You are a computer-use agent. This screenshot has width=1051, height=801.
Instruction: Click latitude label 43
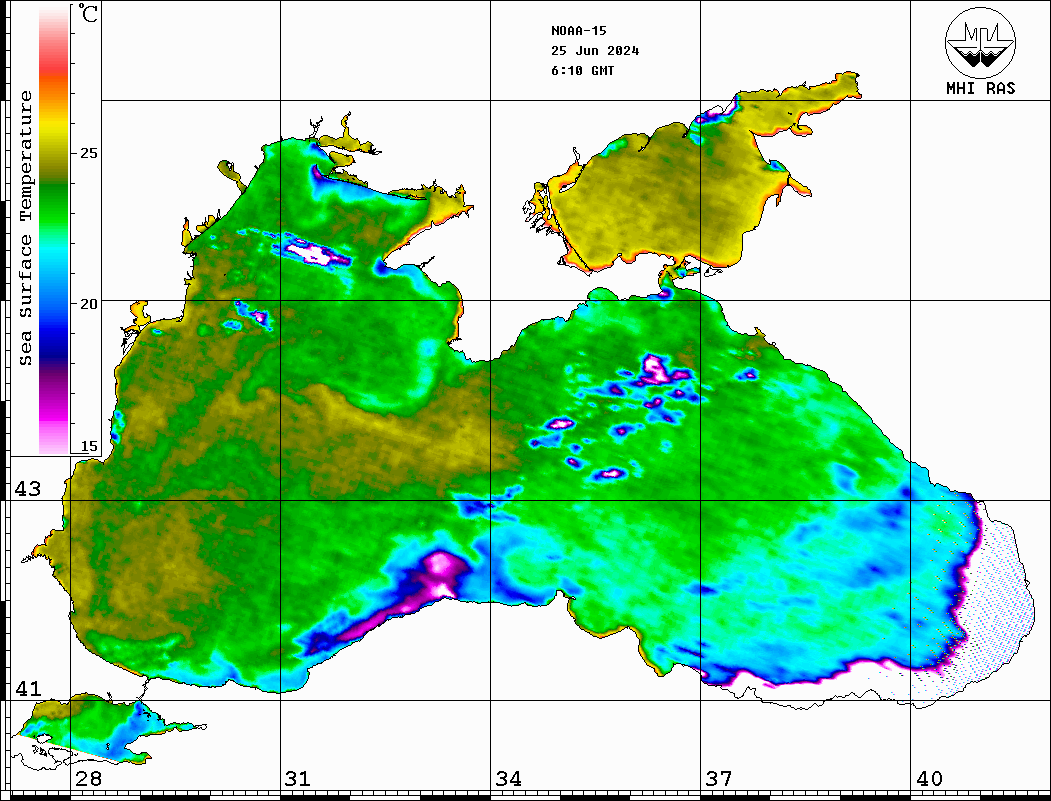coord(28,489)
